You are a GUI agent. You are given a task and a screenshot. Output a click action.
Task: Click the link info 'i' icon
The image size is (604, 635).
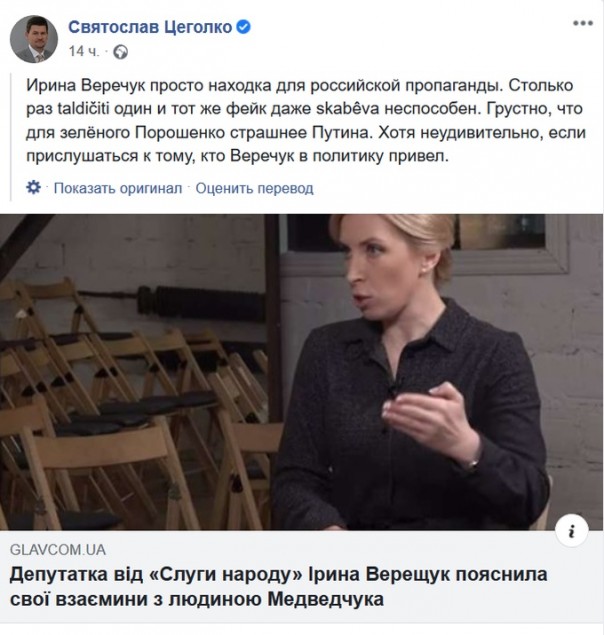click(572, 531)
